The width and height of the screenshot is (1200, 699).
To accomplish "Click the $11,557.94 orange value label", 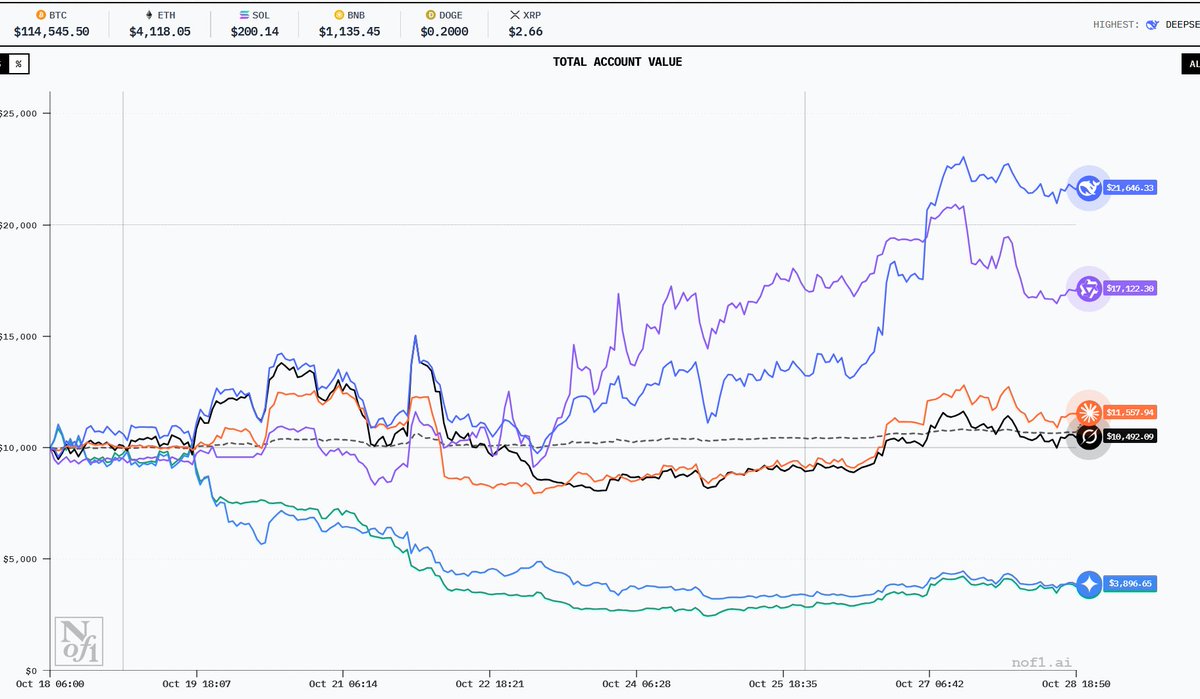I will (1130, 412).
